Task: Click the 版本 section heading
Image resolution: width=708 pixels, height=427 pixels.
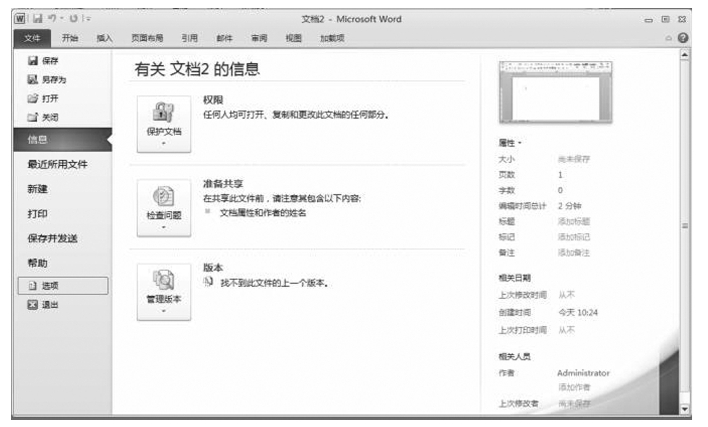Action: pos(213,268)
